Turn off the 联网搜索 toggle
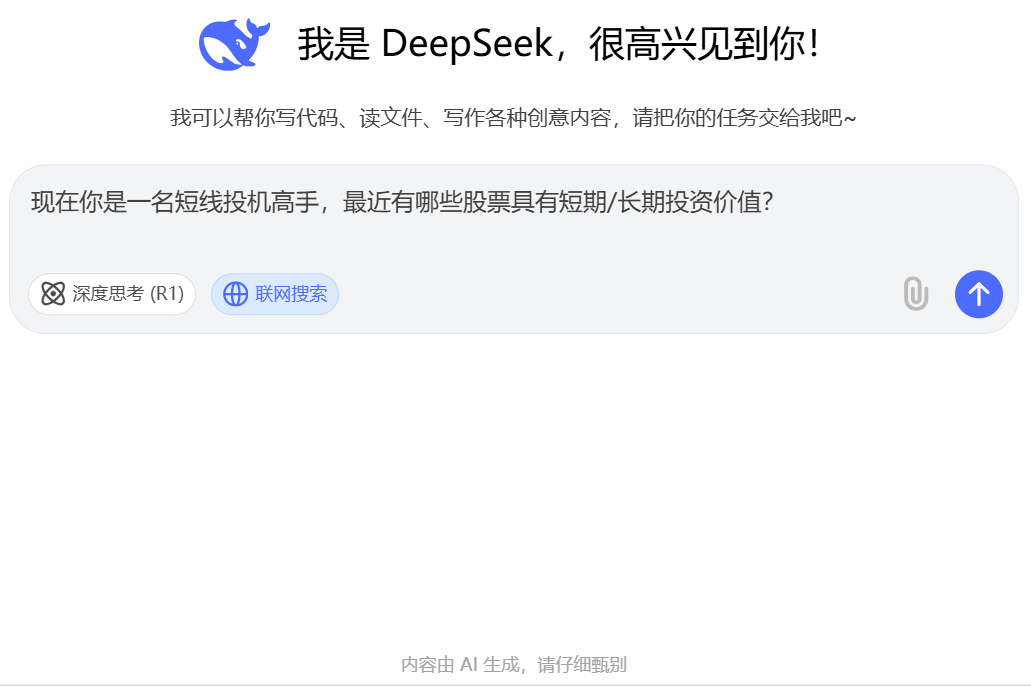The height and width of the screenshot is (687, 1031). pos(275,294)
